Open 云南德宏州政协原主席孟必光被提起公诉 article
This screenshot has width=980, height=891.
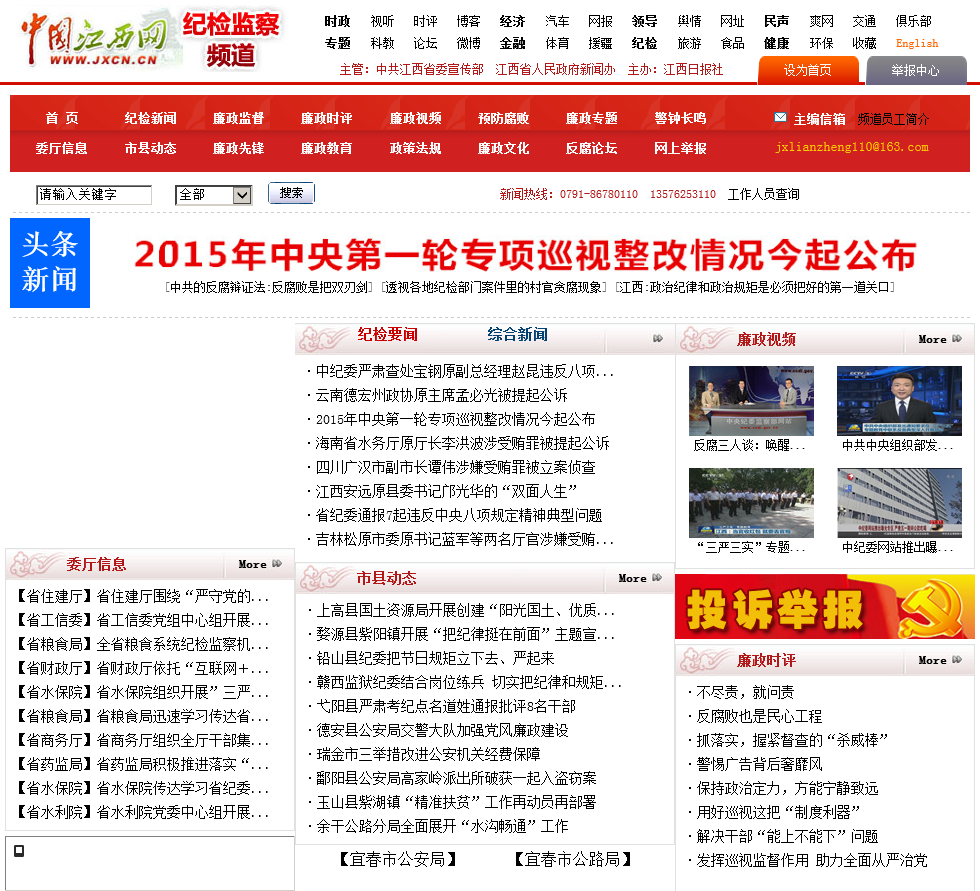[441, 395]
